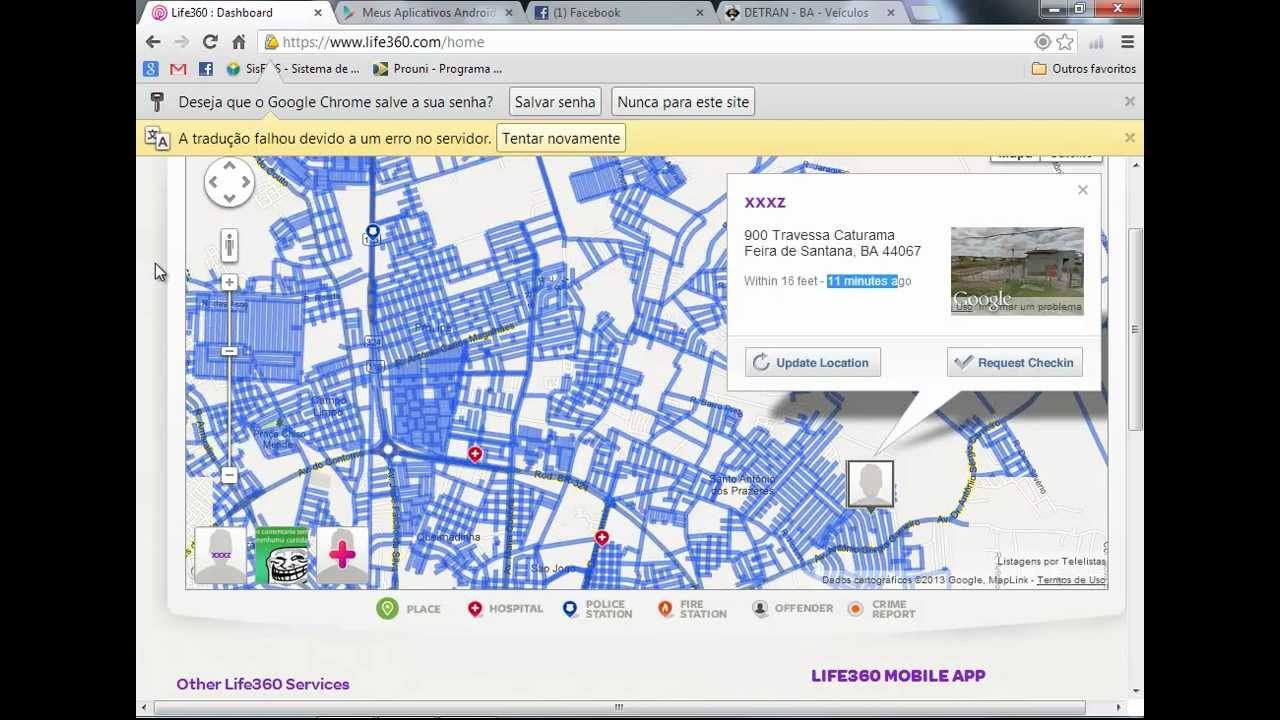Select the Street View pegman icon

click(x=229, y=245)
